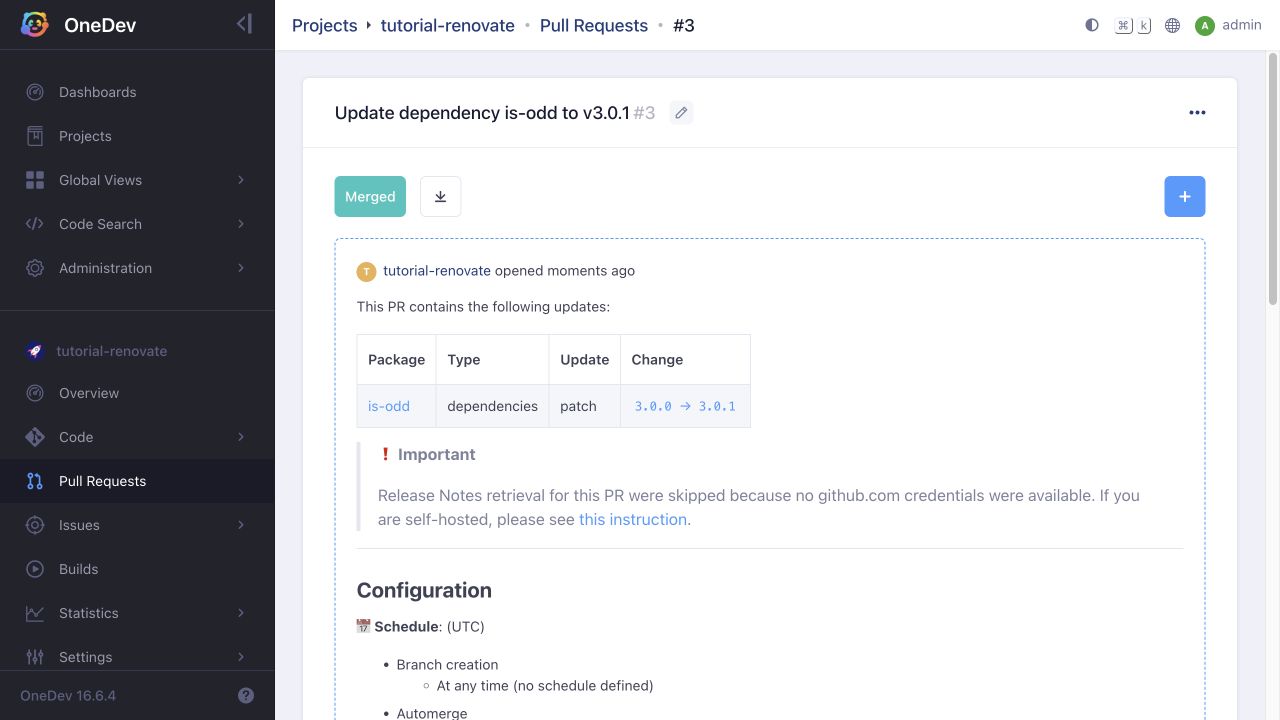The width and height of the screenshot is (1280, 720).
Task: Select the Pull Requests menu item
Action: coord(137,481)
